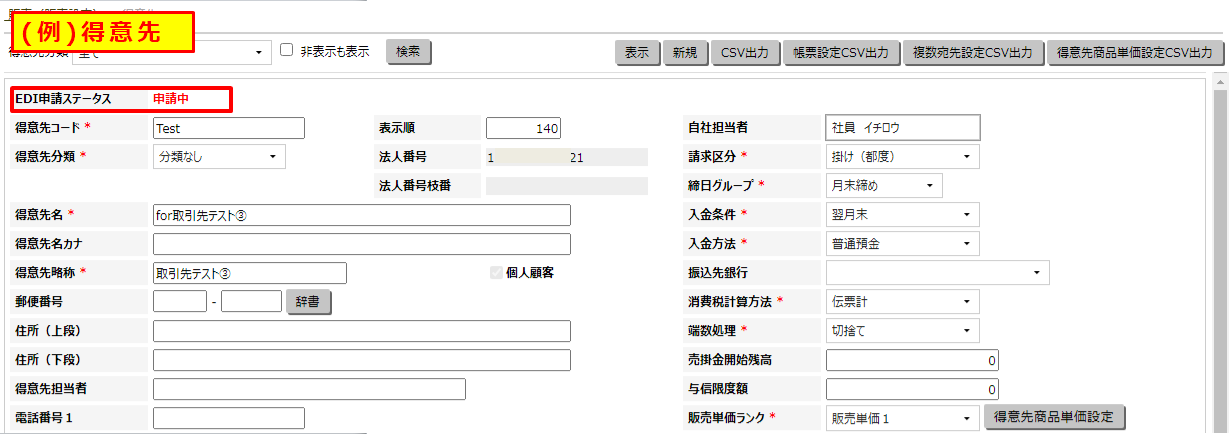Click the 得意先コード text field
1231x434 pixels.
pyautogui.click(x=228, y=128)
